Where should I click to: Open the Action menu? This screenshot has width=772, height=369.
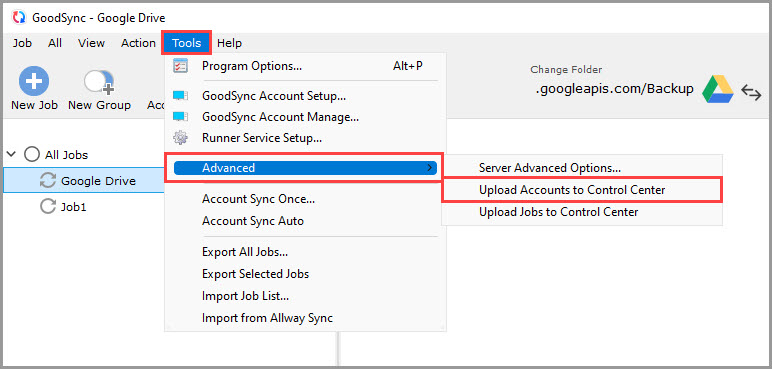(138, 43)
